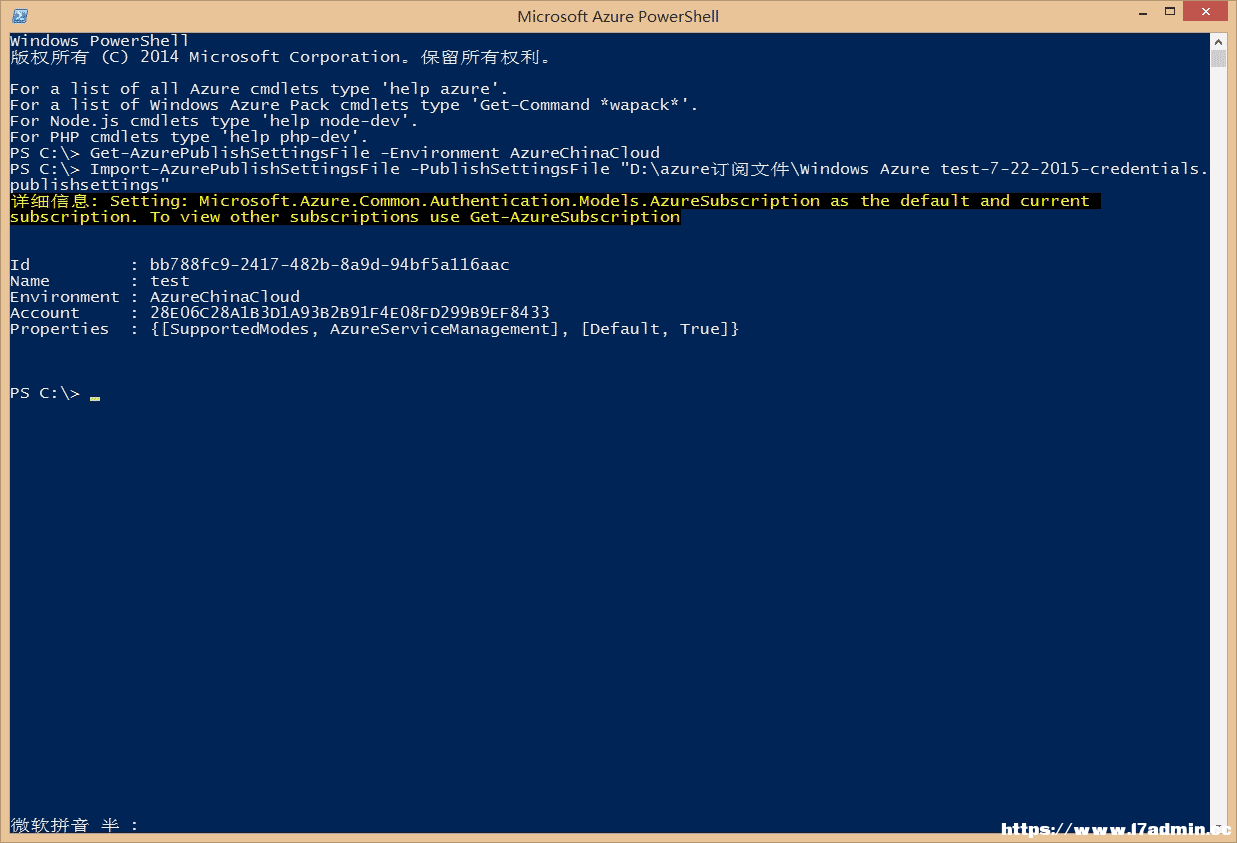Click the scrollbar down arrow
This screenshot has height=843, width=1237.
click(x=1218, y=824)
